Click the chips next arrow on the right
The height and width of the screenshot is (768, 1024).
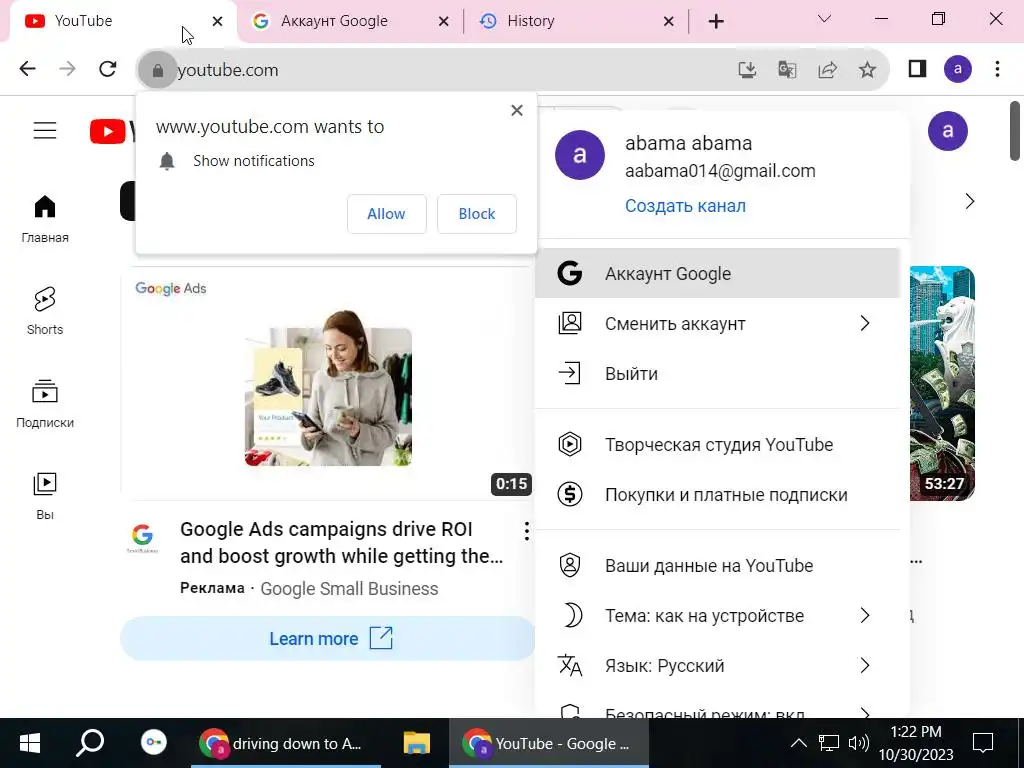(969, 201)
